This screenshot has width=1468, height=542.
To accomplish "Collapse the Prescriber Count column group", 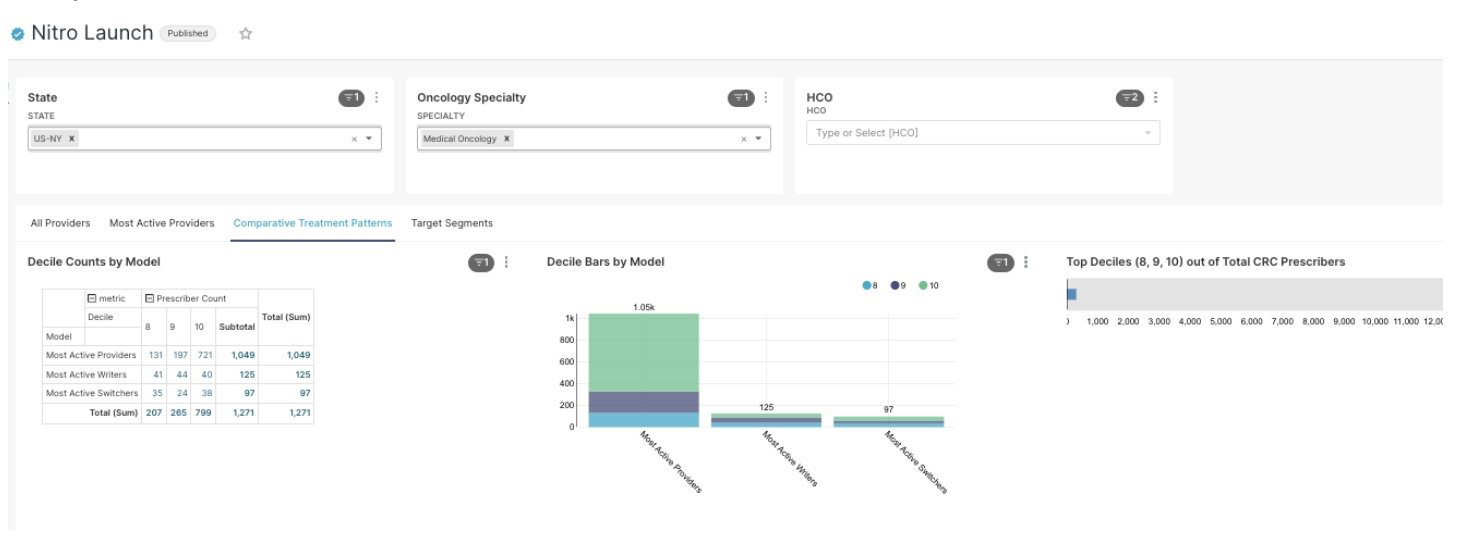I will (x=149, y=299).
